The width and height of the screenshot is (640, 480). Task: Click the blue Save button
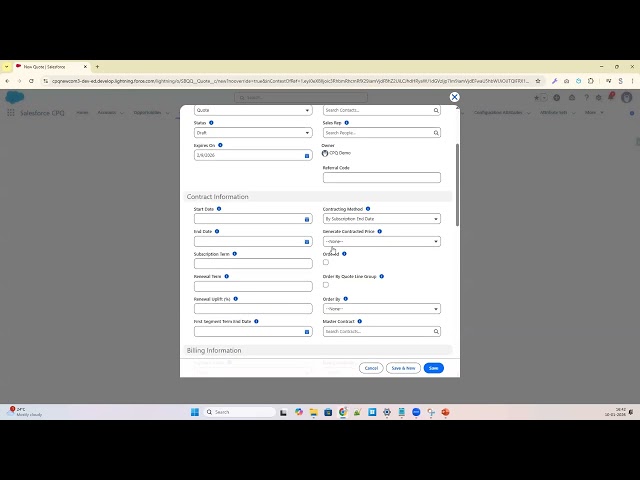pos(433,368)
